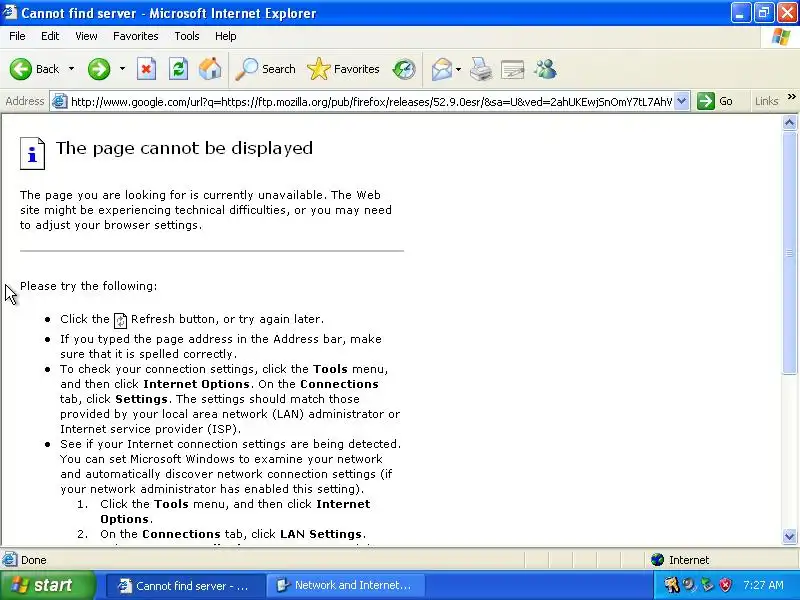The width and height of the screenshot is (800, 600).
Task: Click the Edit page toolbar icon
Action: [x=512, y=69]
